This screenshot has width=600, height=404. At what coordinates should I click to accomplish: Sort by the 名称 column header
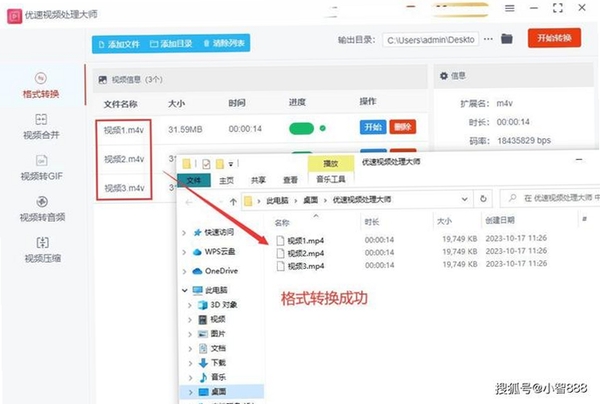pos(282,223)
